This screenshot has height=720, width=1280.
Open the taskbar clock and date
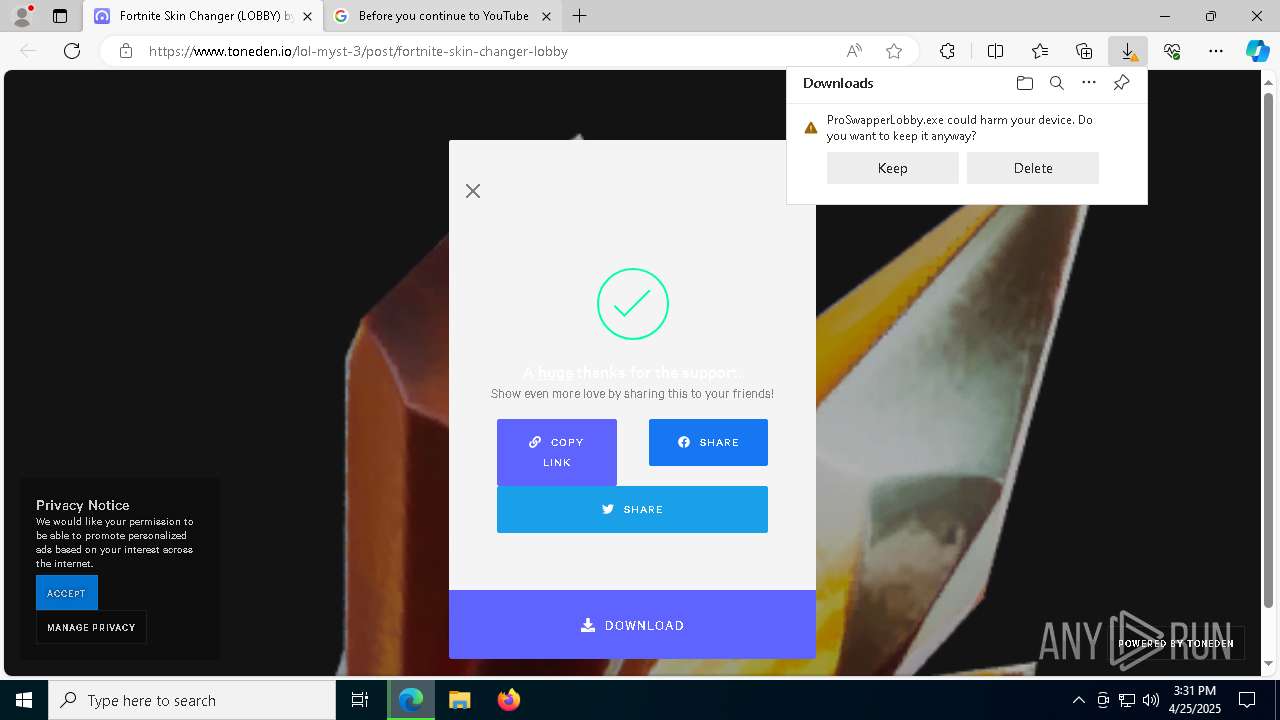tap(1195, 700)
